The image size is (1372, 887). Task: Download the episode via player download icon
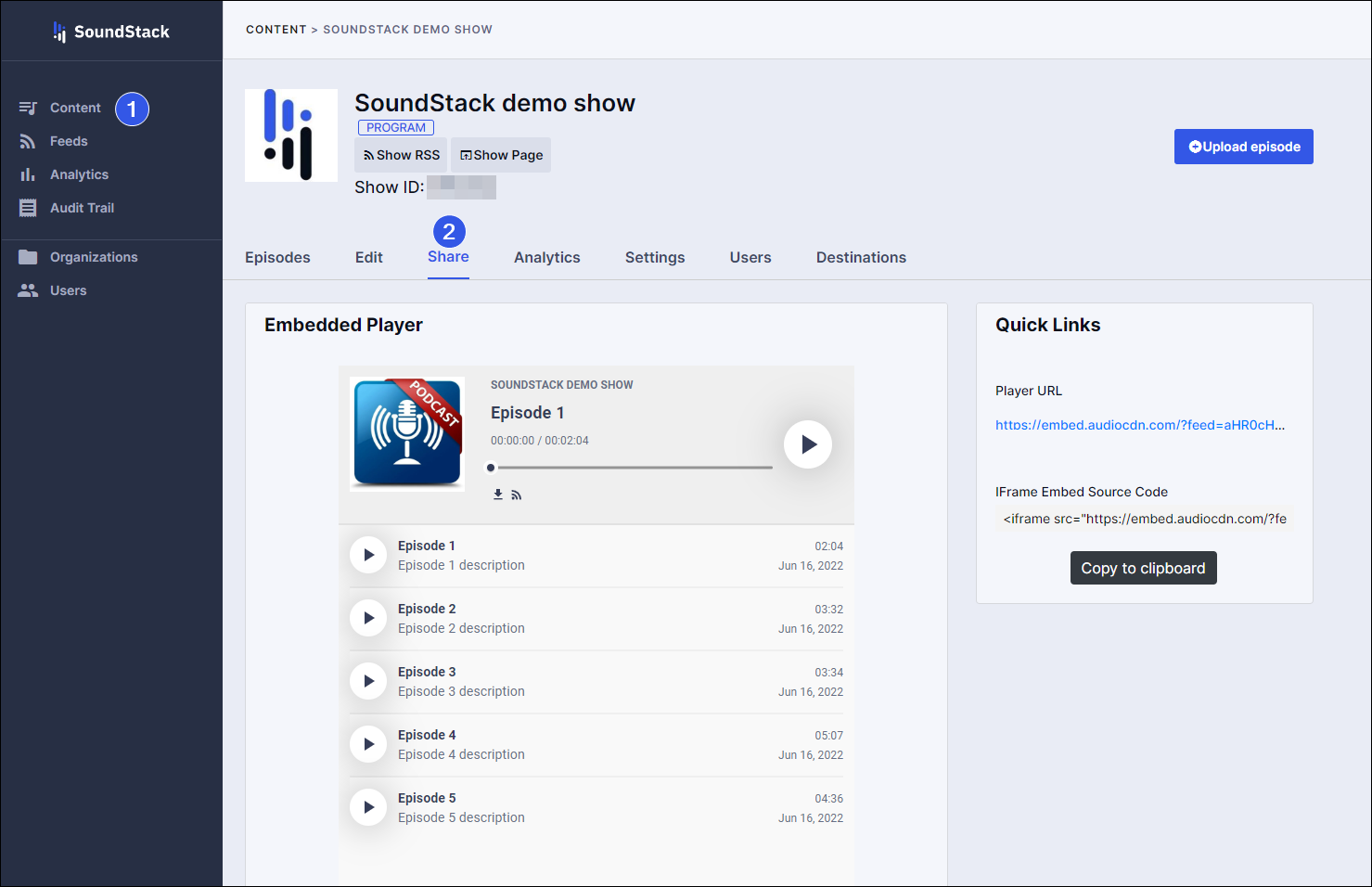[x=498, y=495]
